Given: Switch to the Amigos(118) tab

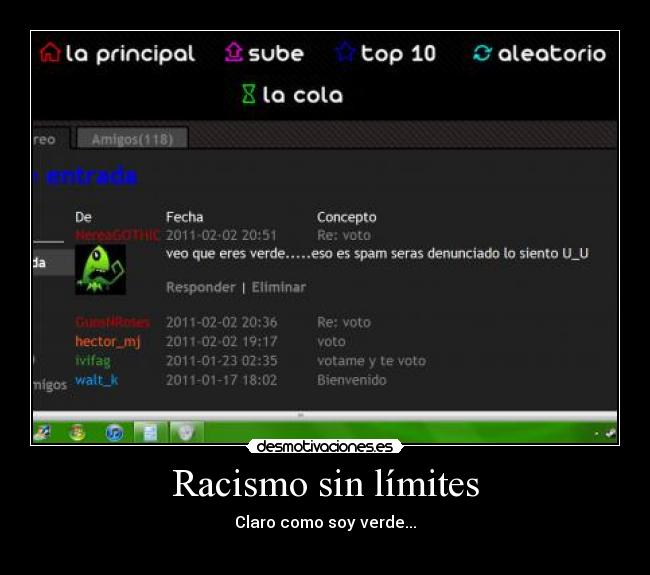Looking at the screenshot, I should pyautogui.click(x=132, y=139).
